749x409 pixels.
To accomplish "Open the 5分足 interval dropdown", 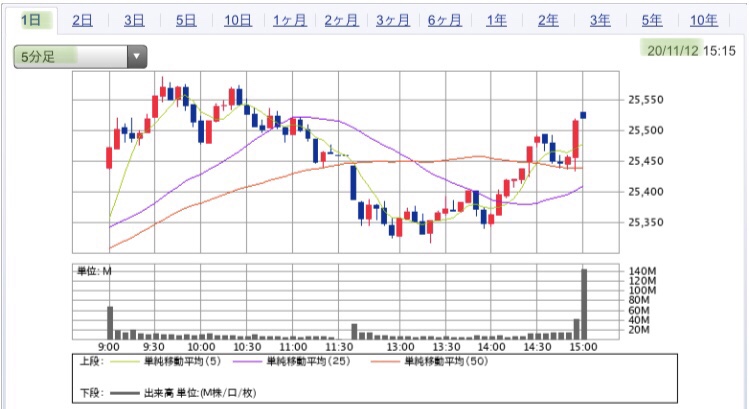I will click(x=80, y=57).
